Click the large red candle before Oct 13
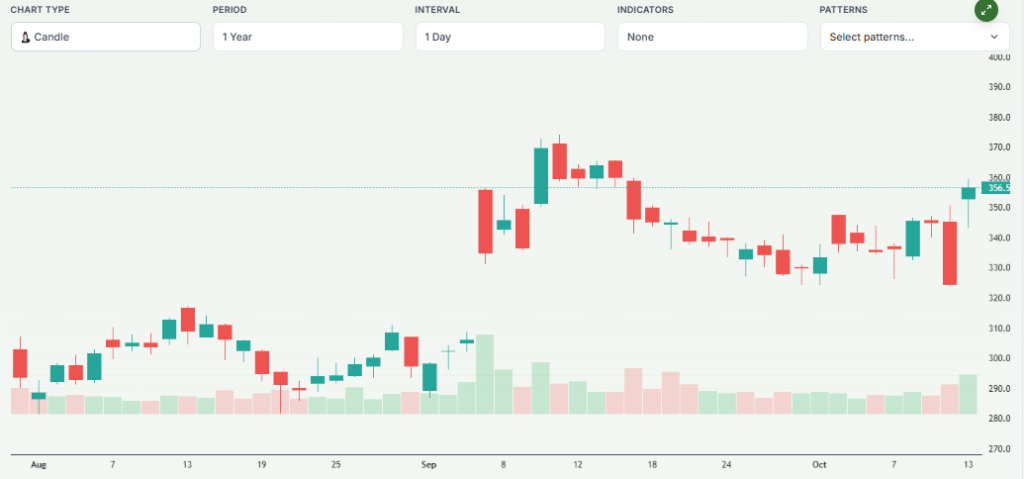 [950, 253]
